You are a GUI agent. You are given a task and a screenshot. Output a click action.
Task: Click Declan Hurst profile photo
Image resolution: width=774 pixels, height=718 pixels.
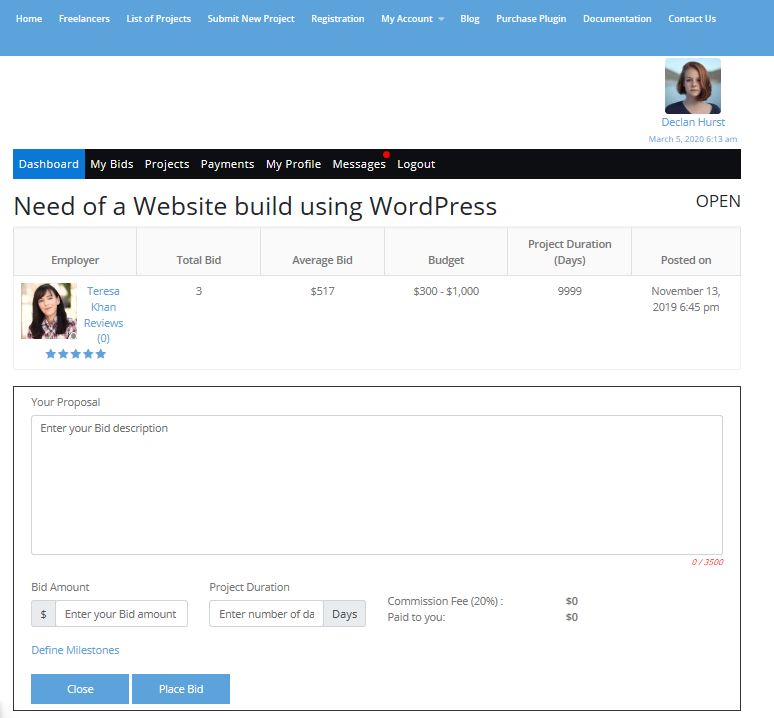693,86
